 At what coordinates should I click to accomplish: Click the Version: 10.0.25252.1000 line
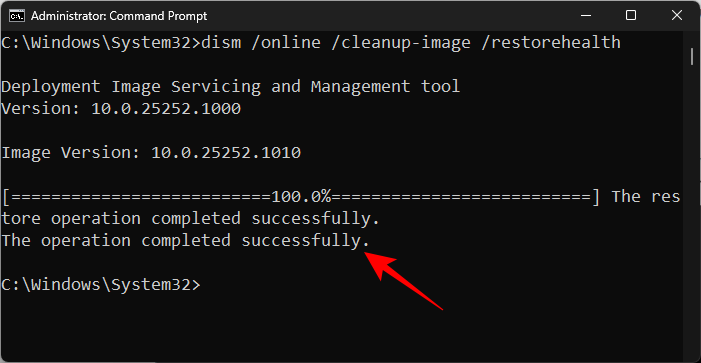tap(121, 109)
